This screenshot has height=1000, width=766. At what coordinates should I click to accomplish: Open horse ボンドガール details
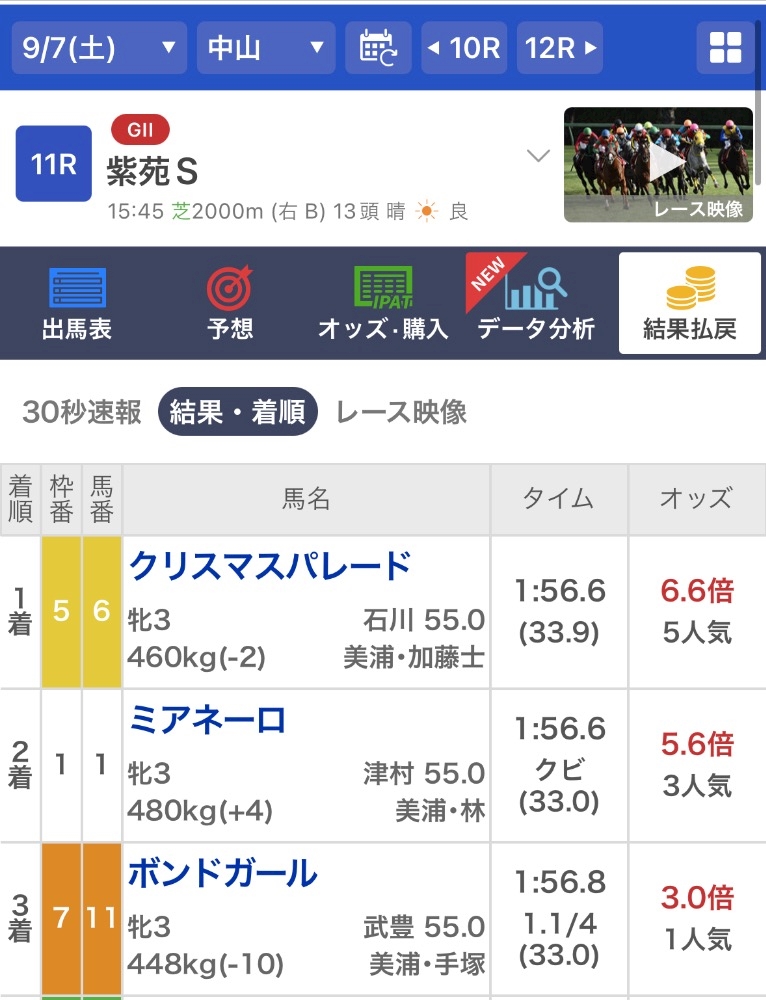click(223, 874)
